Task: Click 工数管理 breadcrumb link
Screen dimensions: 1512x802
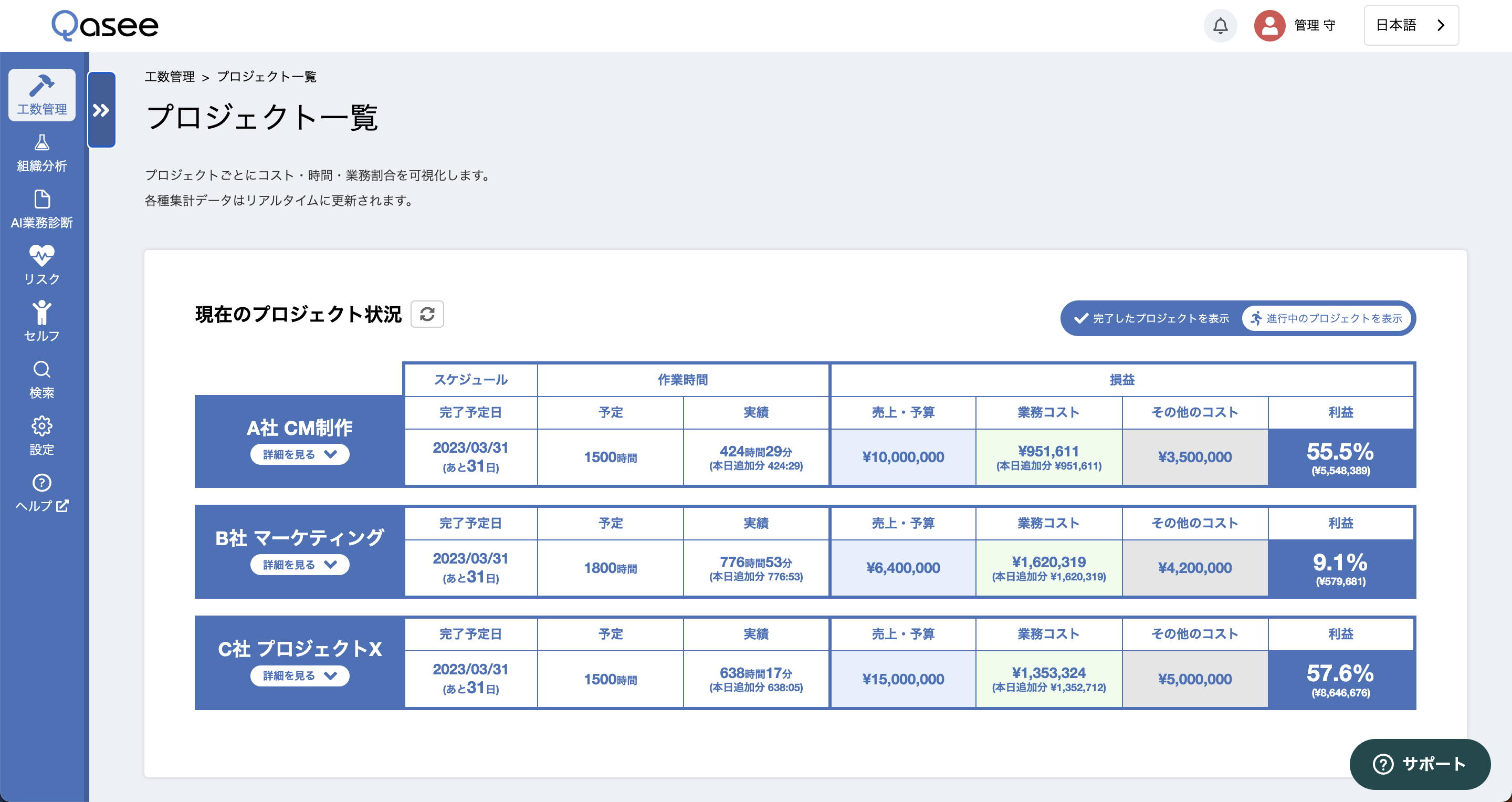Action: (x=169, y=77)
